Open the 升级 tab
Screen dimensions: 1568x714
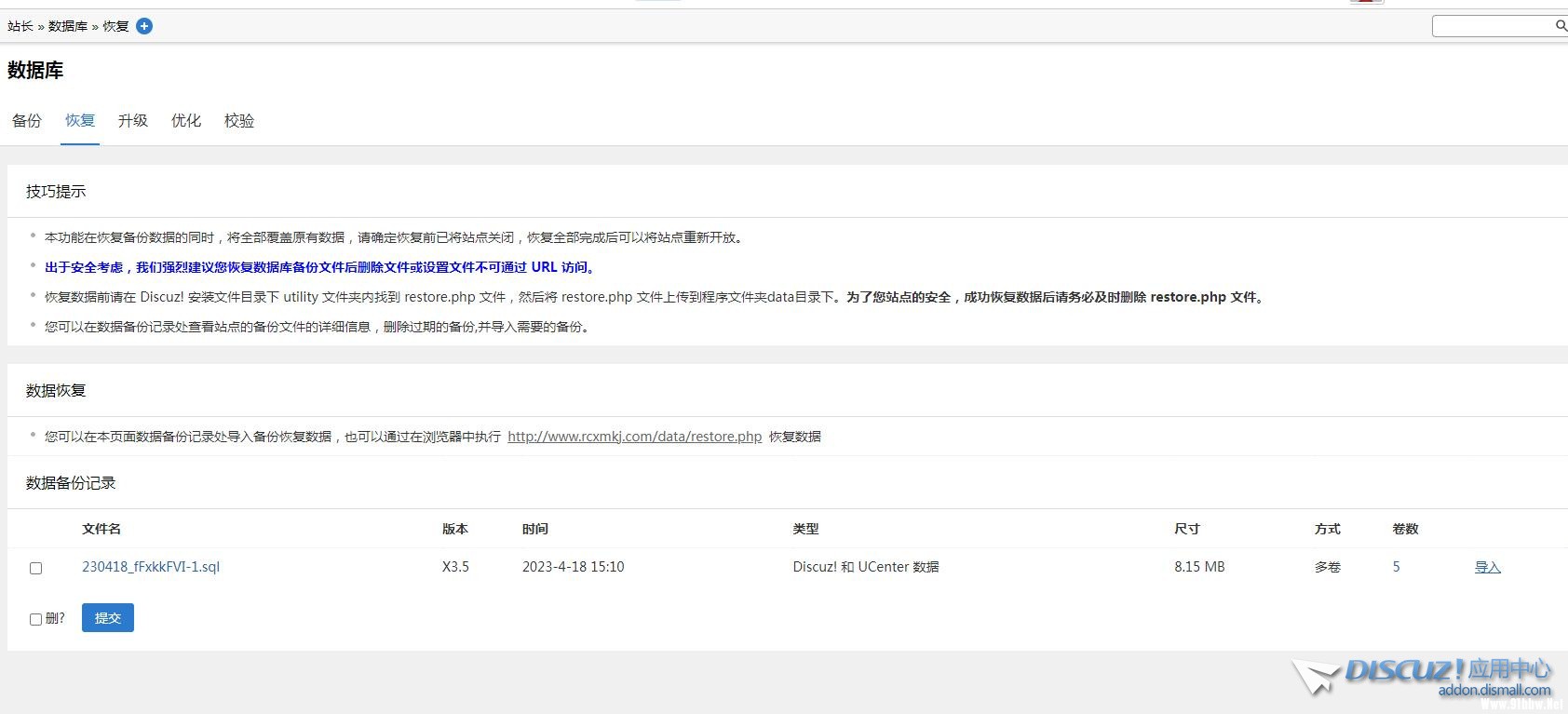click(x=133, y=120)
